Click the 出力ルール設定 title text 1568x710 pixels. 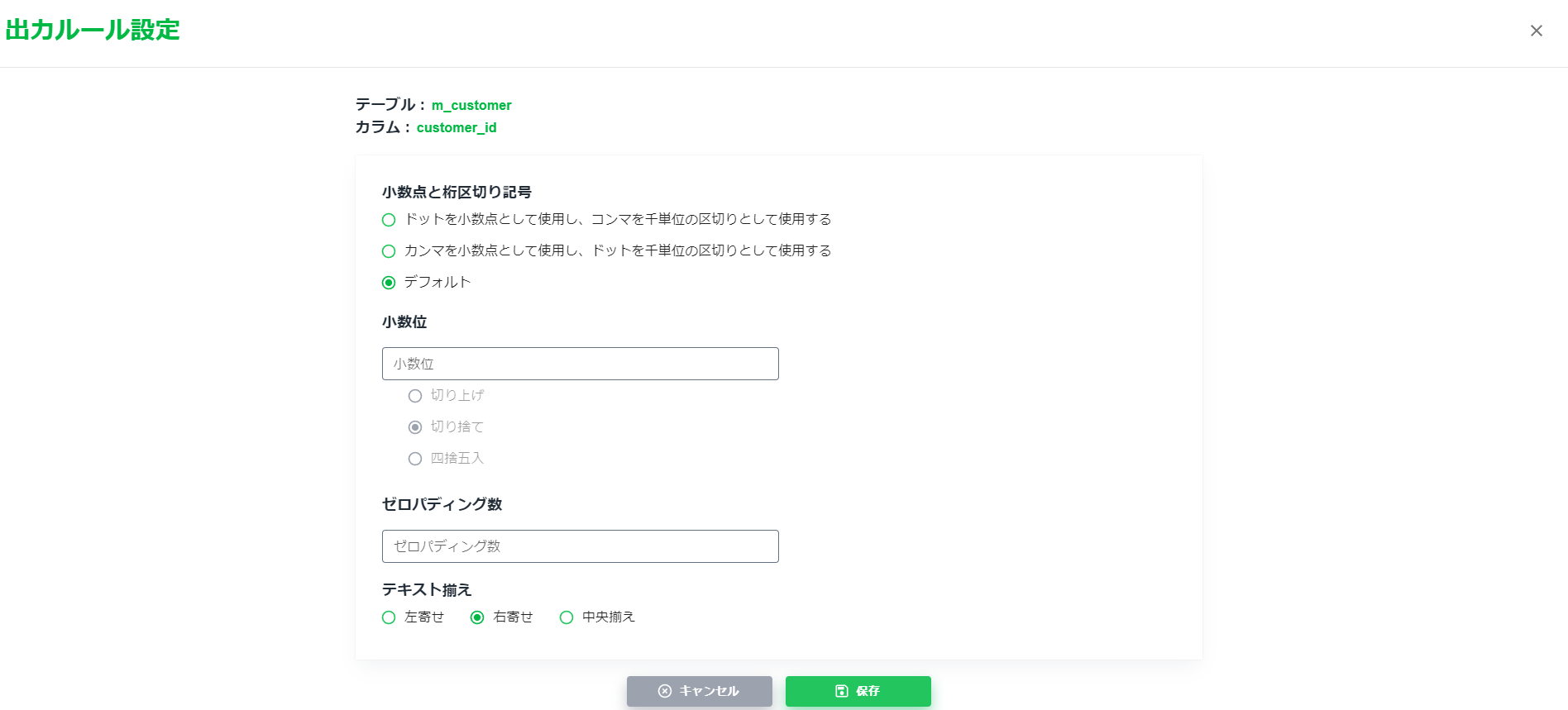93,30
